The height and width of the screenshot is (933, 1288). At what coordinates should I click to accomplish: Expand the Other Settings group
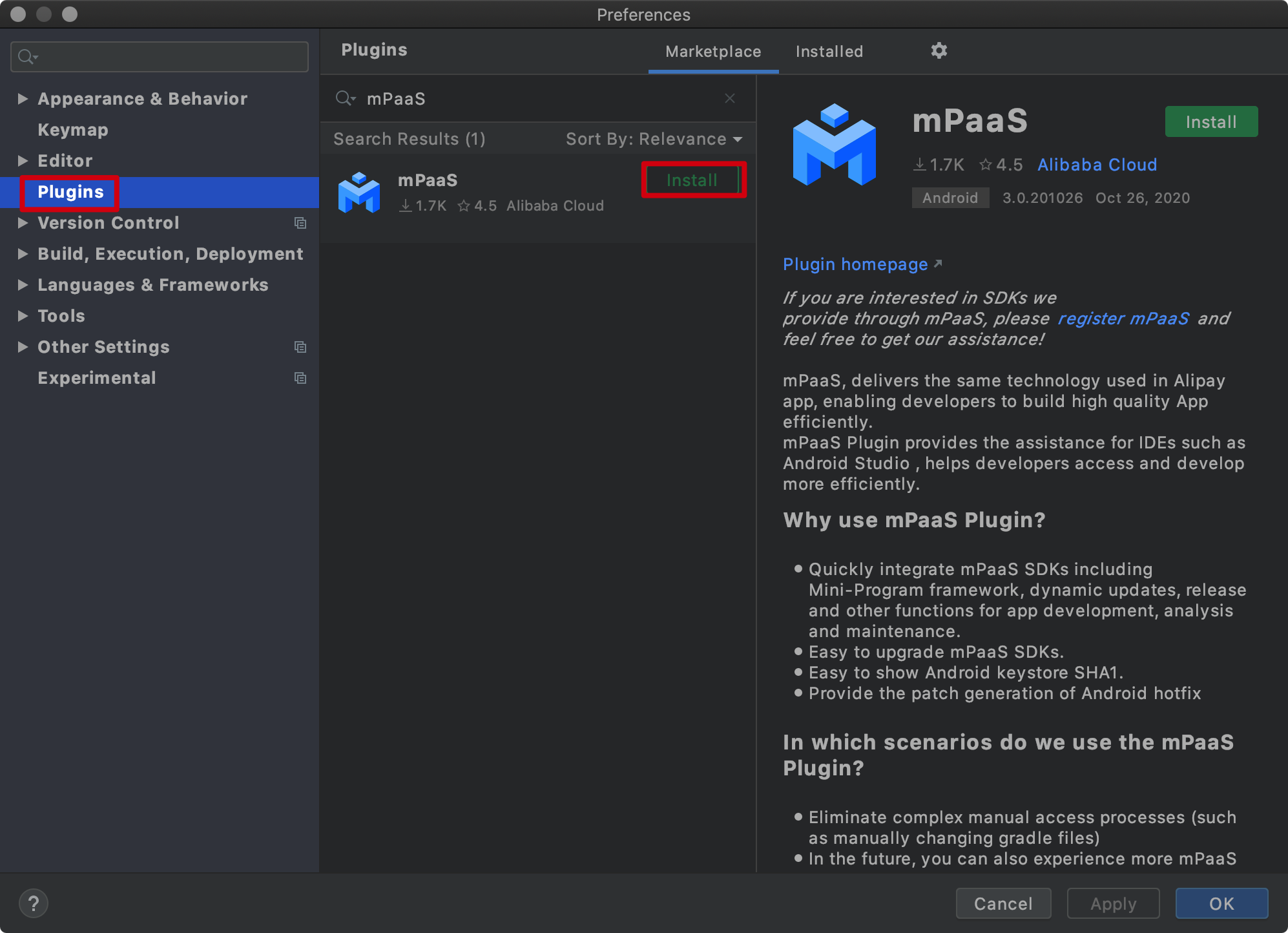23,347
